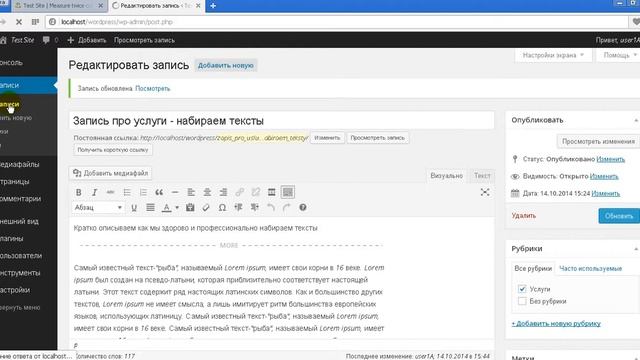Decrease paragraph indent
Screen dimensions: 640x360
pyautogui.click(x=238, y=208)
